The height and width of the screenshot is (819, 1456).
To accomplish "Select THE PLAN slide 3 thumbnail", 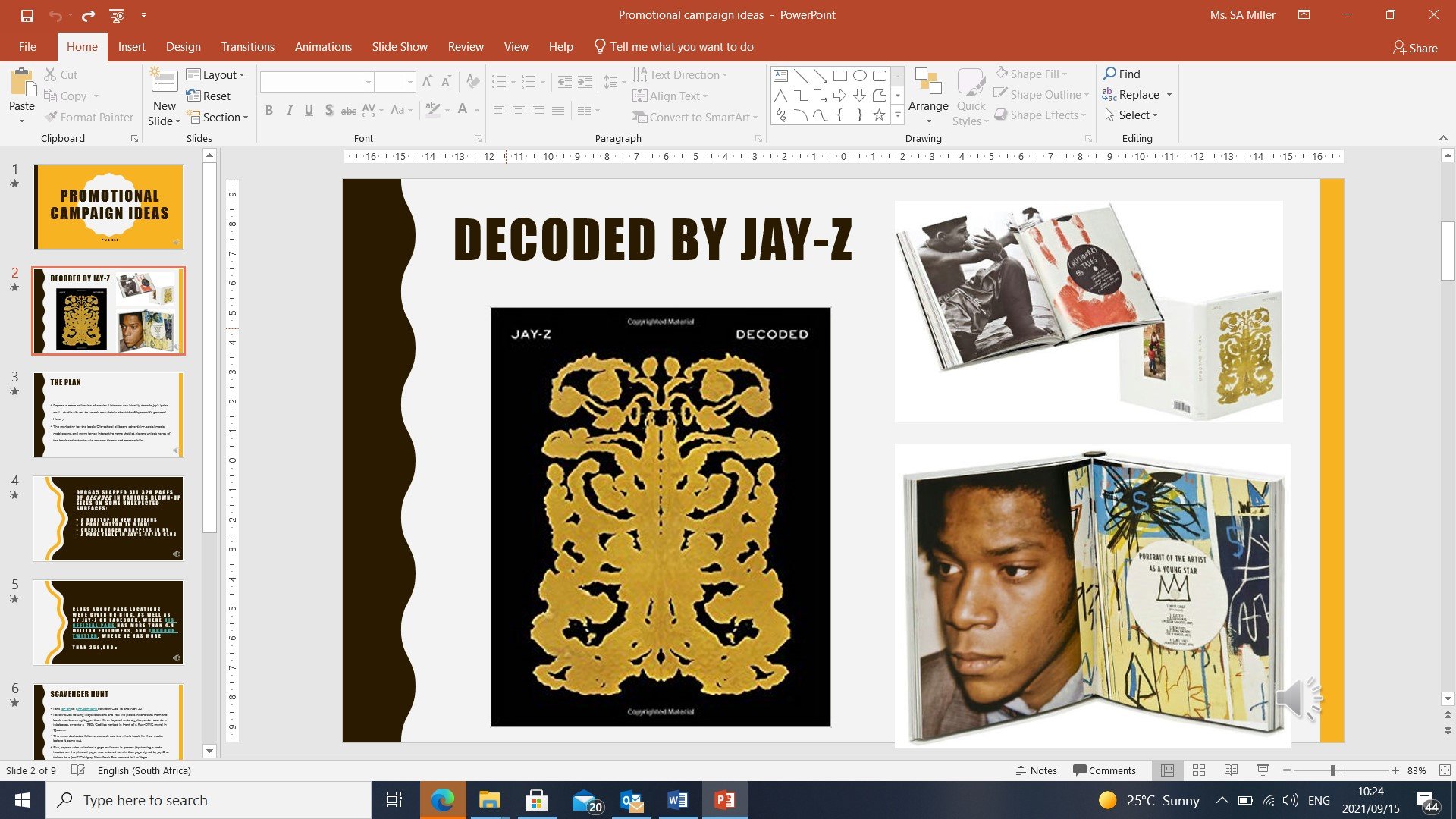I will [108, 415].
